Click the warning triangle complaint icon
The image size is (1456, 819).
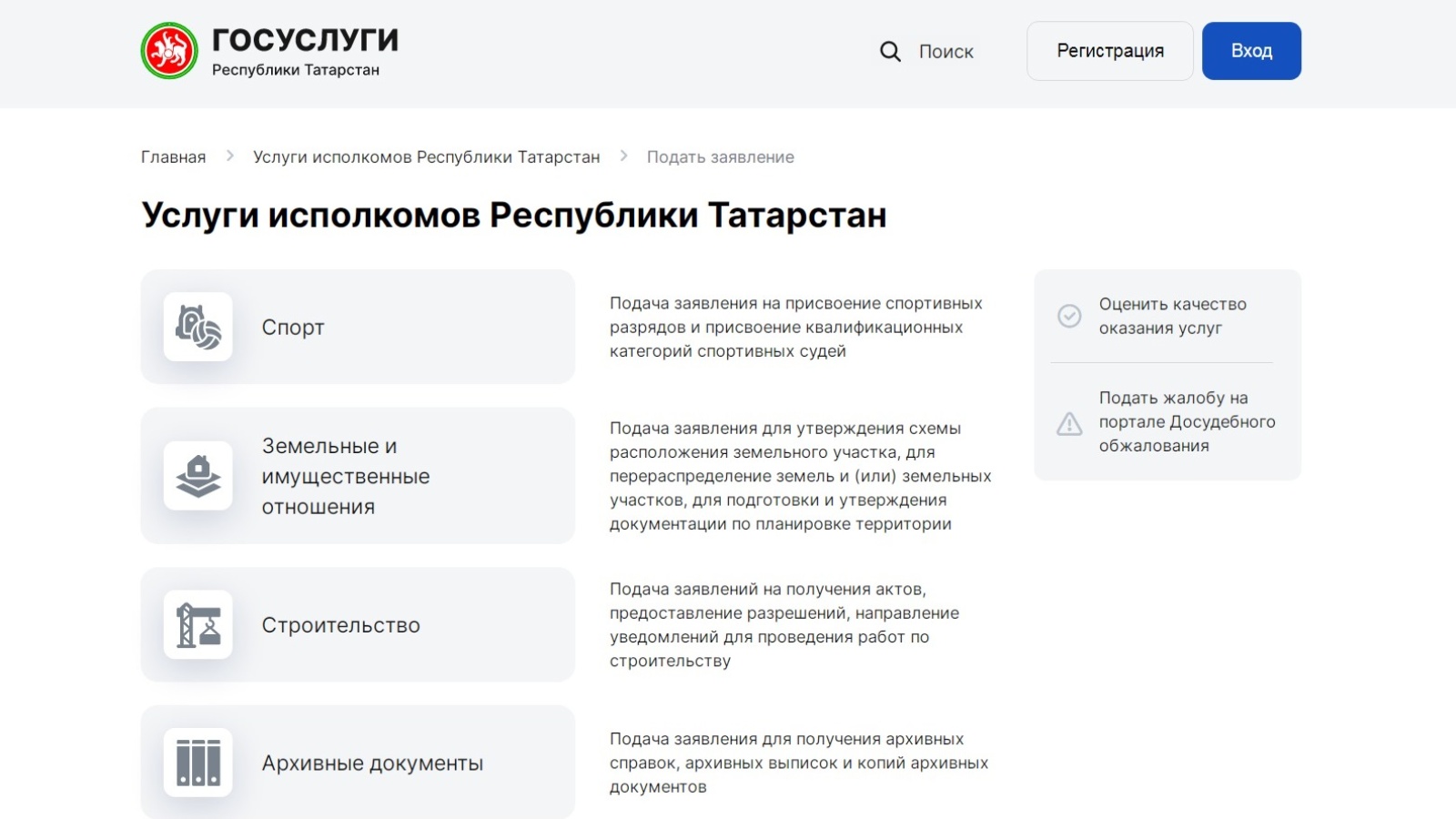click(1069, 423)
